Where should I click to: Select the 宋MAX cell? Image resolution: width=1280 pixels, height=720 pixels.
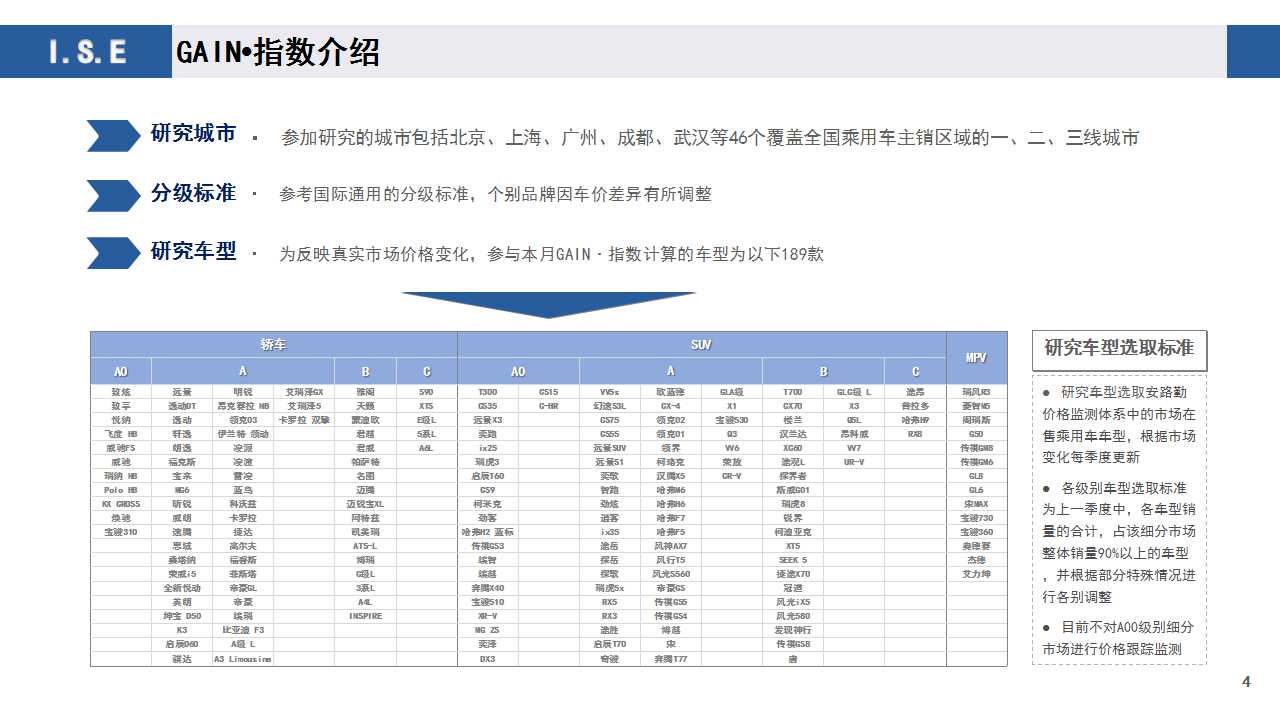click(977, 504)
